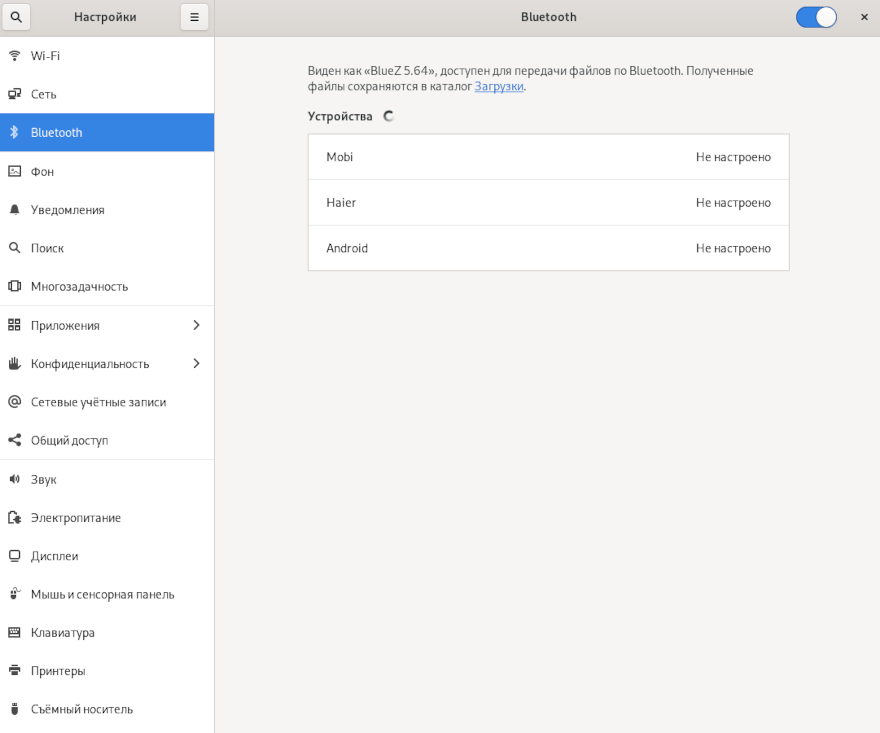Select Электропитание in the sidebar

point(75,518)
